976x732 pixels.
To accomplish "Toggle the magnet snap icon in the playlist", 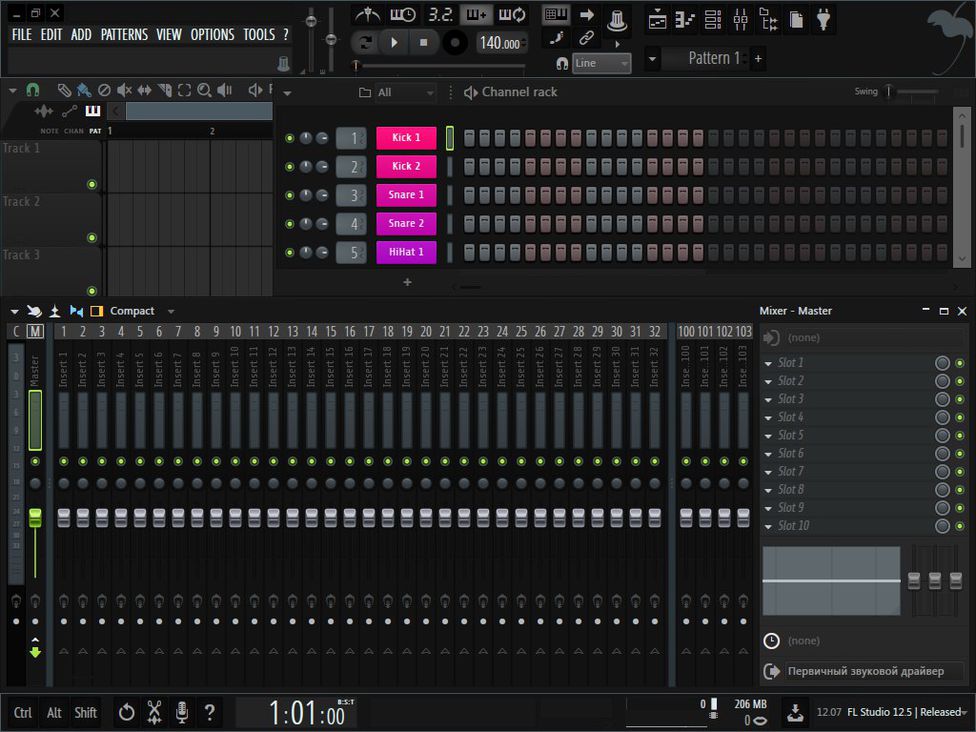I will point(31,90).
